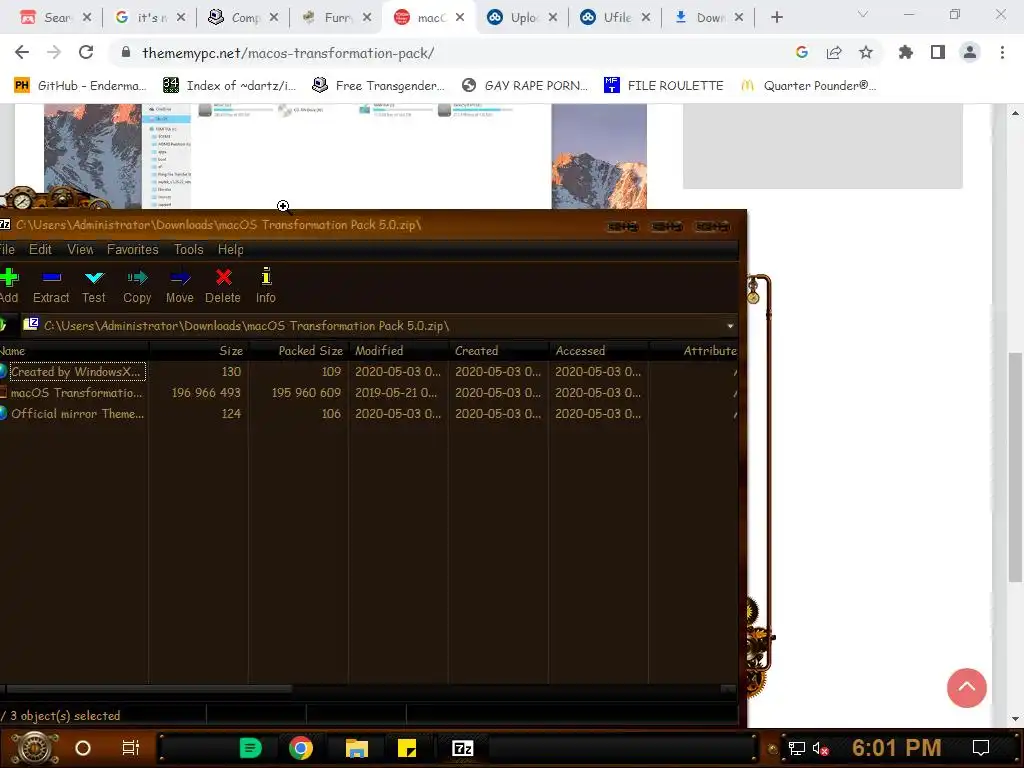Open the 'Index of ~dartz/i...' bookmark
Screen dimensions: 1024x768
click(229, 86)
